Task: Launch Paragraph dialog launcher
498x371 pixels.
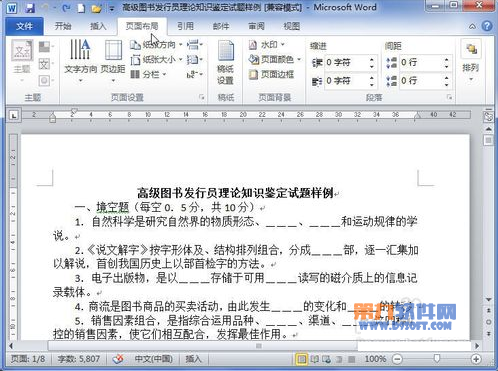Action: pyautogui.click(x=450, y=97)
